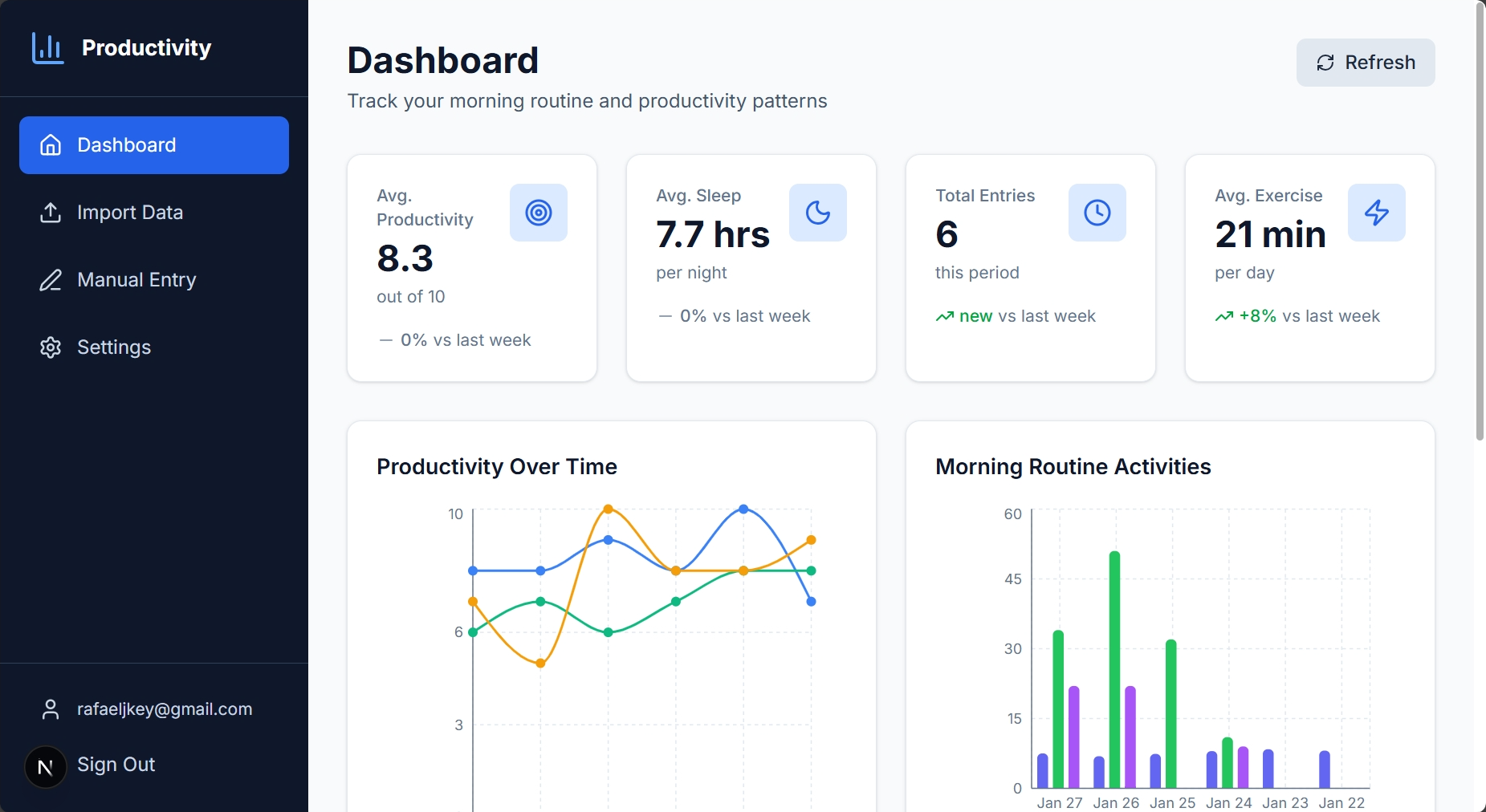This screenshot has height=812, width=1486.
Task: Click the tall green bar for Jan 26
Action: click(x=1114, y=669)
